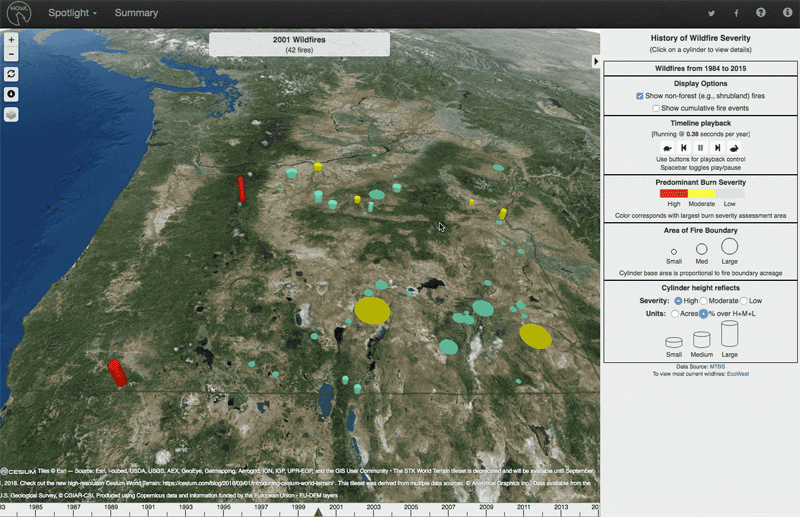Open the terrain layer cube button

(x=11, y=114)
